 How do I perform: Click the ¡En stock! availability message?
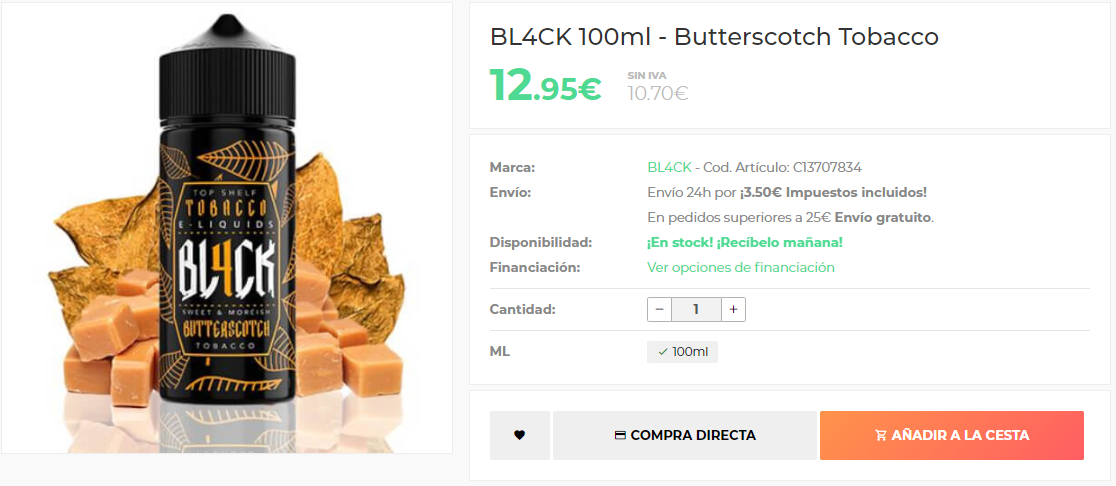(x=680, y=243)
